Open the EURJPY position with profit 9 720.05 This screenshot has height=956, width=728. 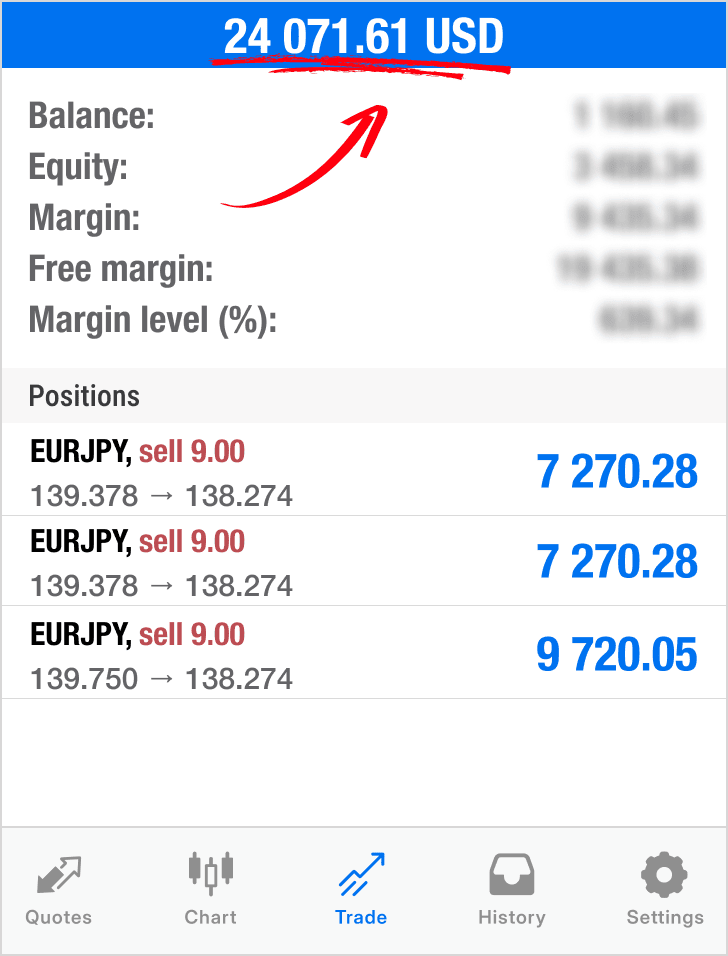(364, 652)
